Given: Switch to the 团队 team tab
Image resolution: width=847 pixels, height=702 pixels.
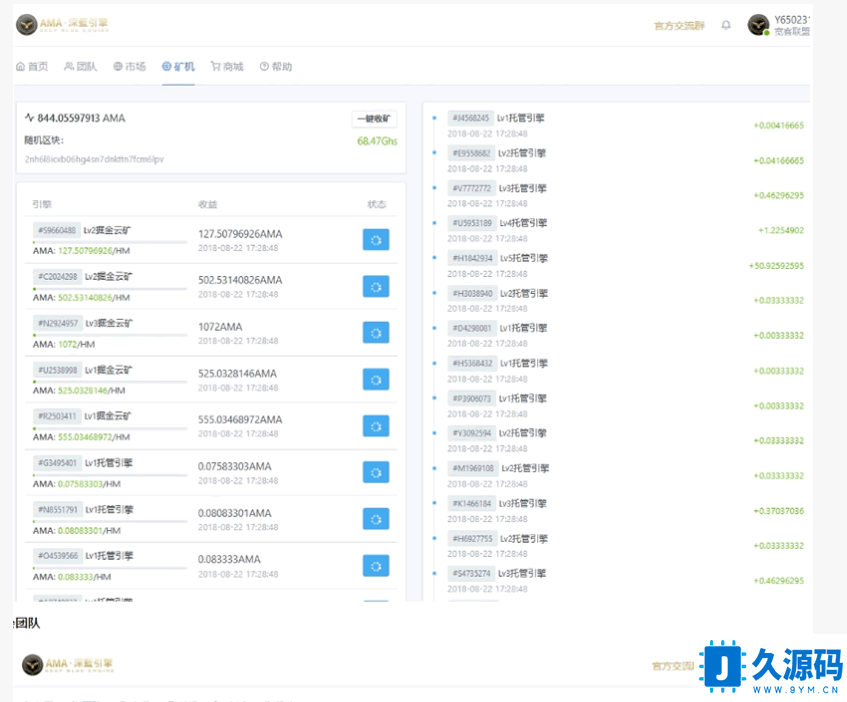Looking at the screenshot, I should (81, 67).
